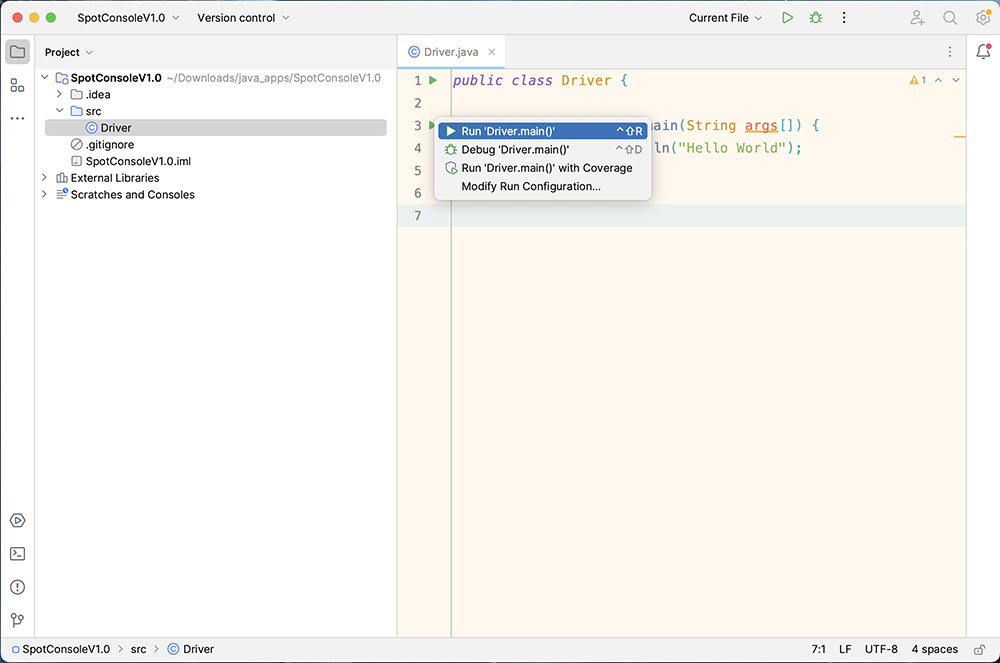The height and width of the screenshot is (663, 1000).
Task: Expand the .idea folder
Action: tap(59, 95)
